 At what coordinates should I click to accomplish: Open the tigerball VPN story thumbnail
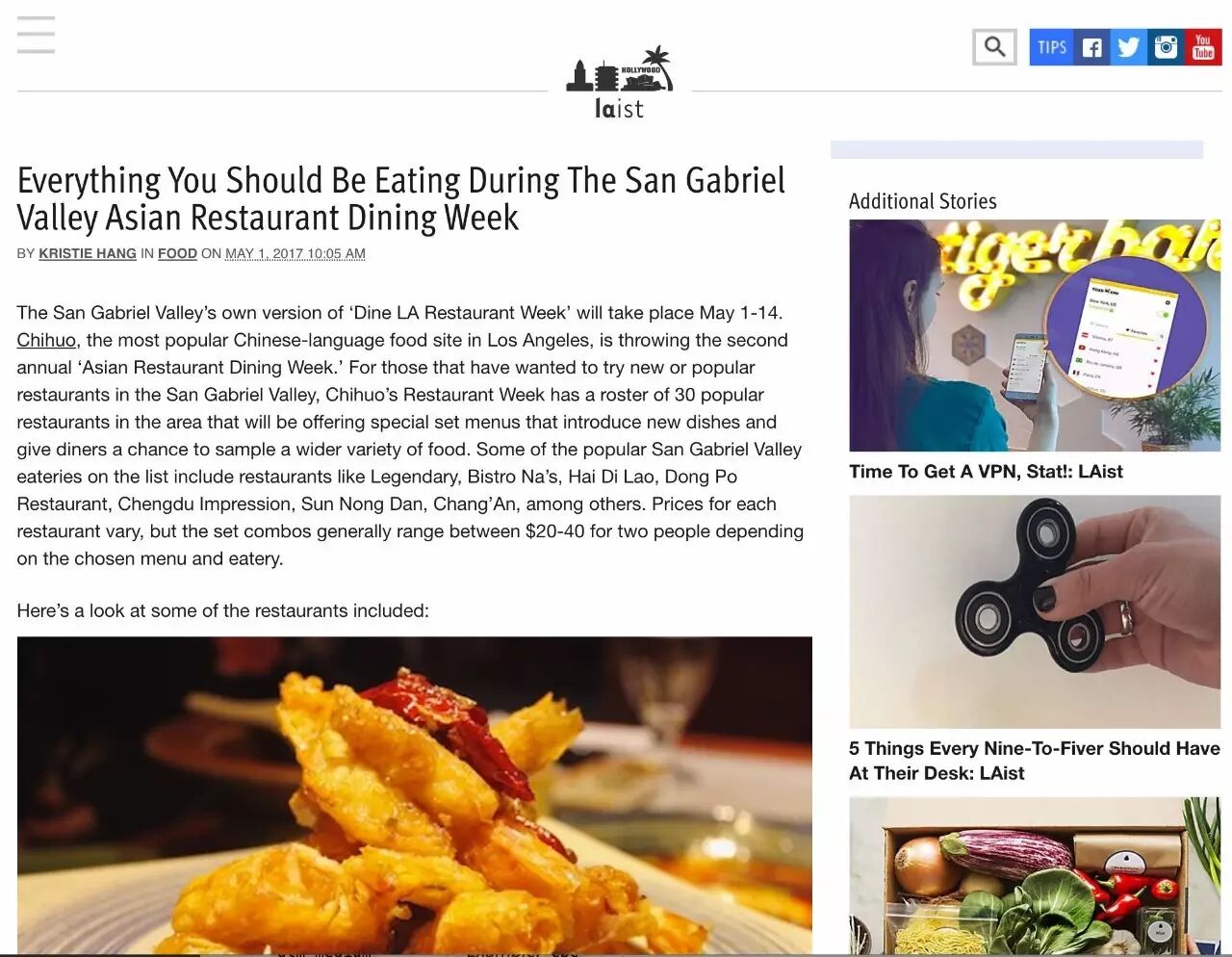1035,335
